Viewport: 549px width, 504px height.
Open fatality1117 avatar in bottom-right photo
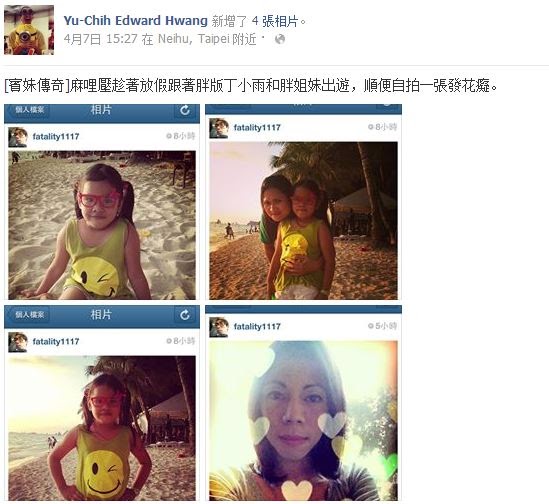click(219, 327)
